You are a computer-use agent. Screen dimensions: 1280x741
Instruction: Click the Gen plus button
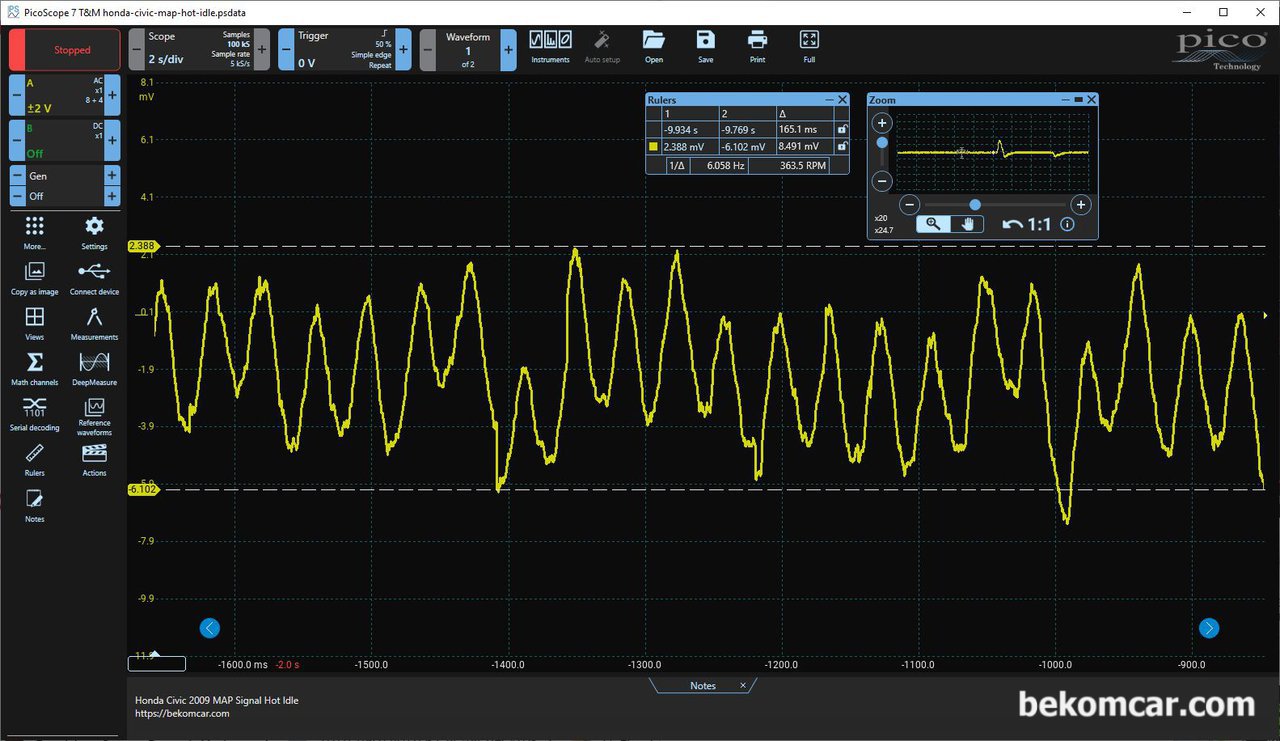pos(112,176)
